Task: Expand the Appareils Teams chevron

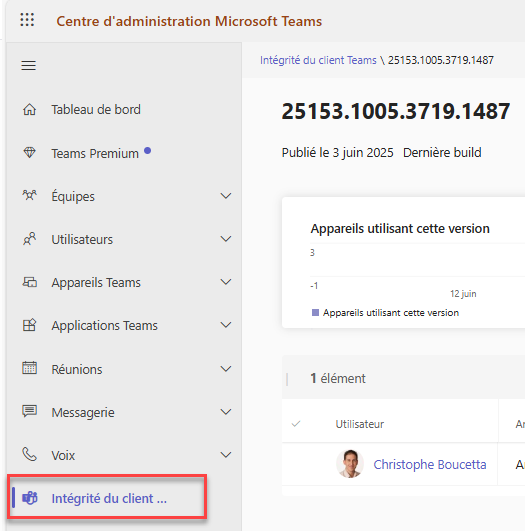Action: [x=226, y=282]
